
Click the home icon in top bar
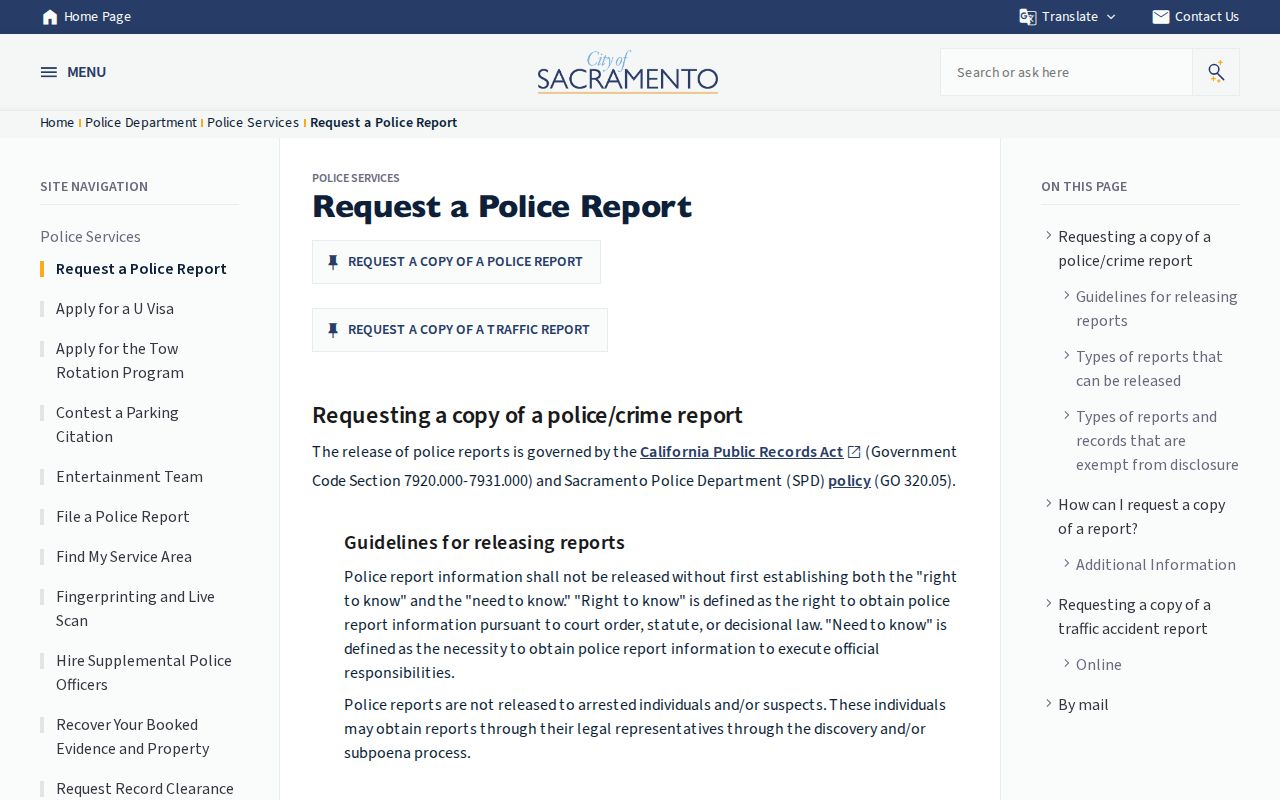pos(50,17)
